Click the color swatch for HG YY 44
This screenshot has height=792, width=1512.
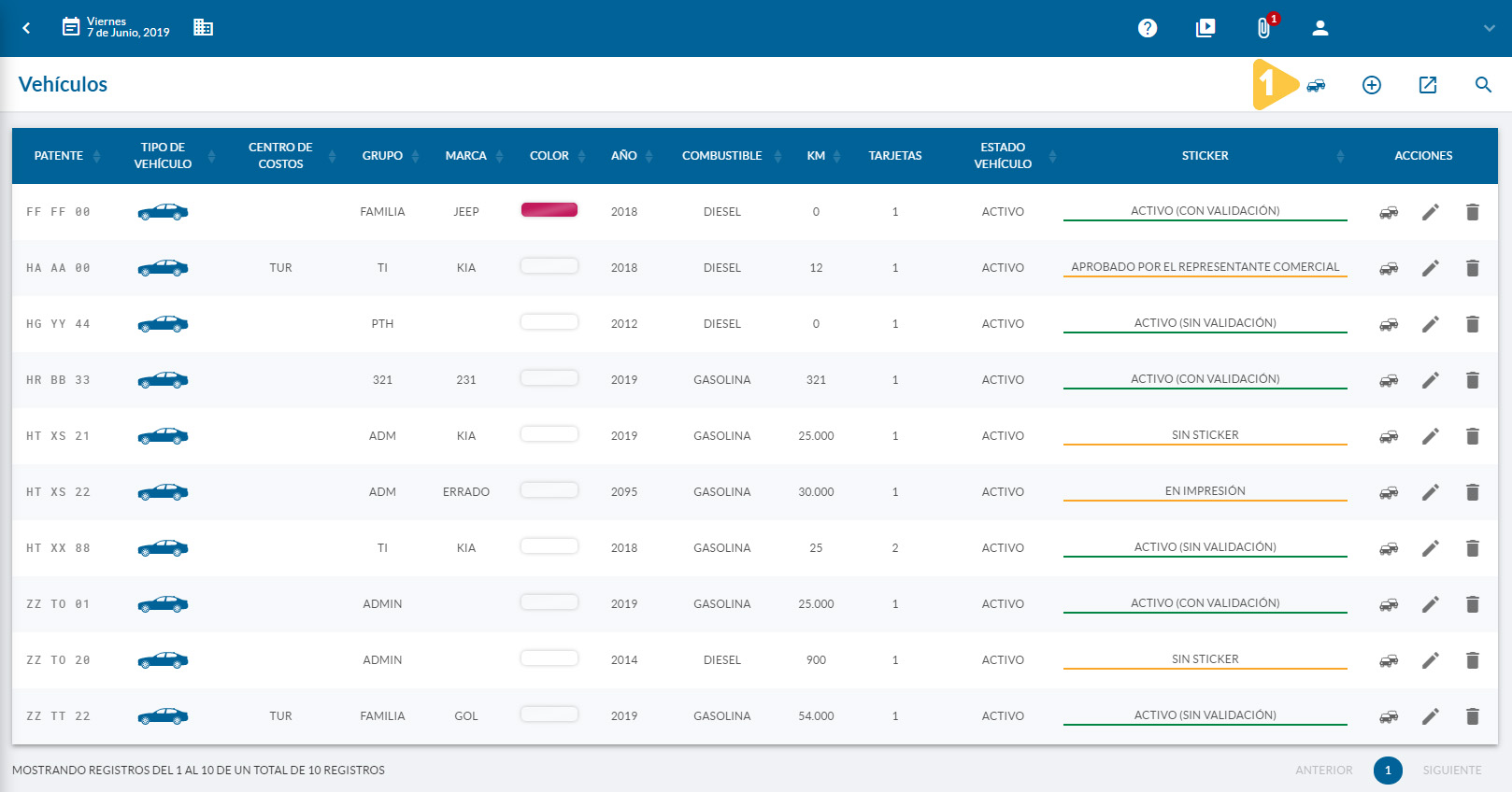(x=549, y=322)
